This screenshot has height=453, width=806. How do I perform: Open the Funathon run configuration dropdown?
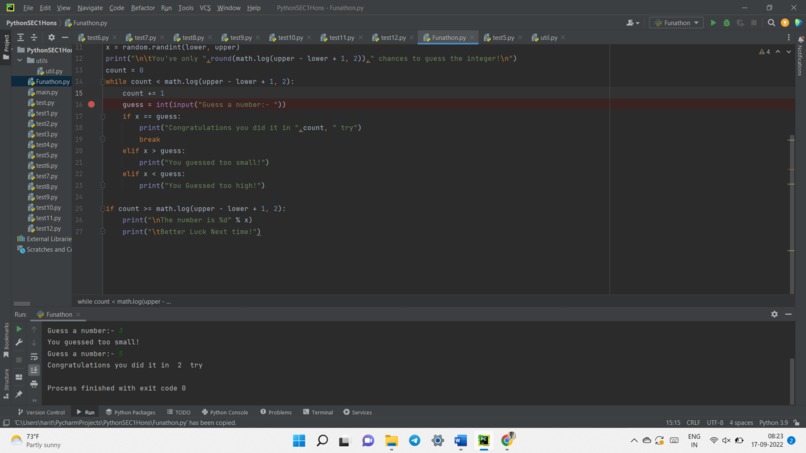tap(676, 23)
